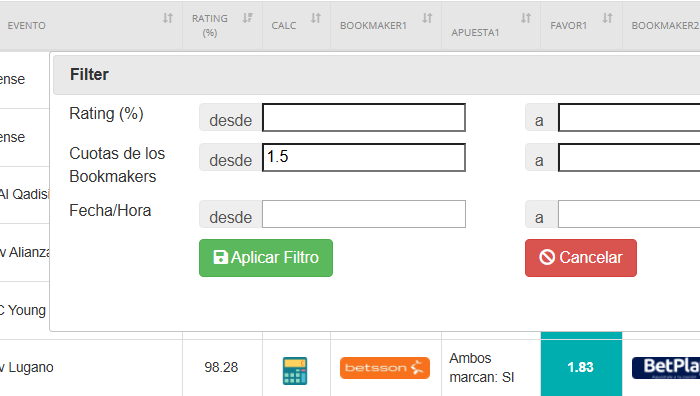Sort table by Rating (%) column

248,18
